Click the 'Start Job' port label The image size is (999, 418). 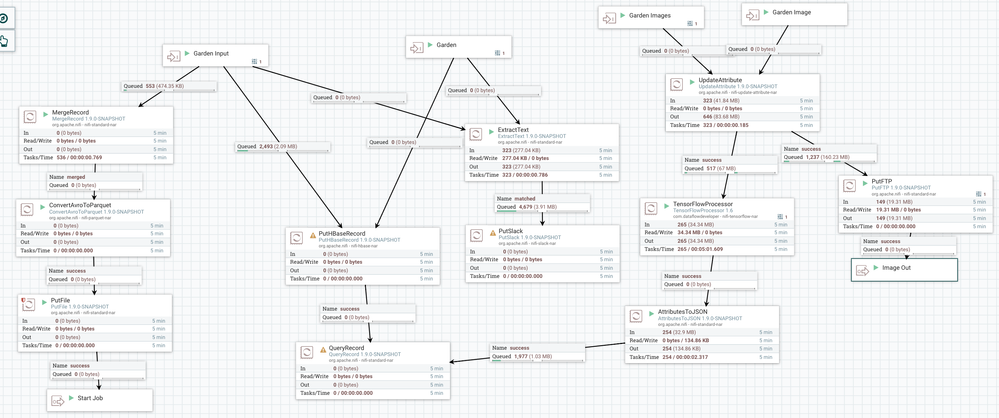(x=90, y=398)
